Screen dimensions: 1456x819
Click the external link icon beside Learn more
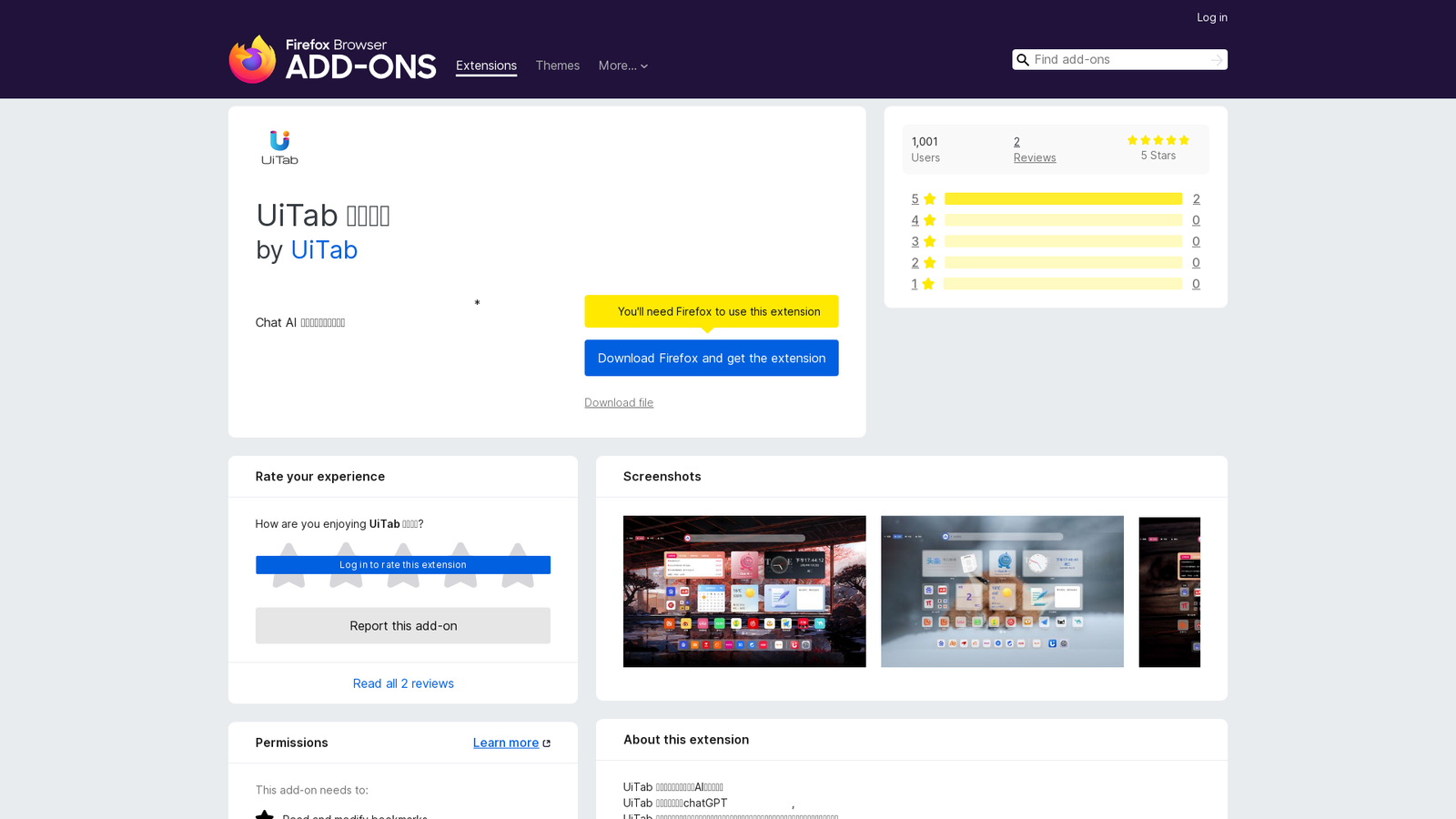click(547, 743)
